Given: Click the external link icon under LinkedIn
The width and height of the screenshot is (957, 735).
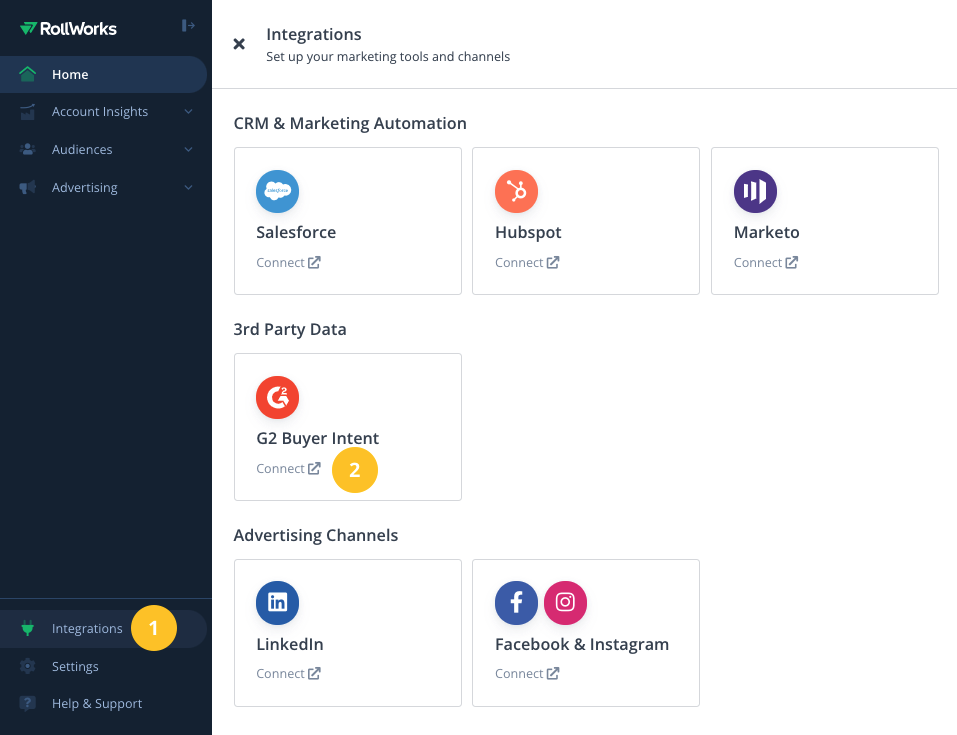Looking at the screenshot, I should point(314,673).
